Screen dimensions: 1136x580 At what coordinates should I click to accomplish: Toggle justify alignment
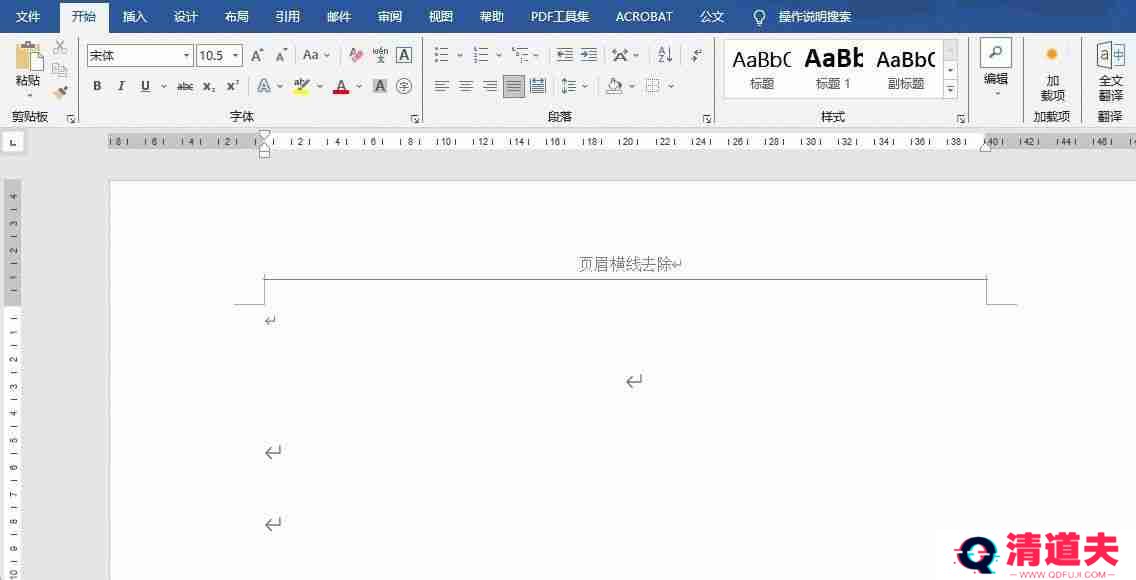coord(514,86)
